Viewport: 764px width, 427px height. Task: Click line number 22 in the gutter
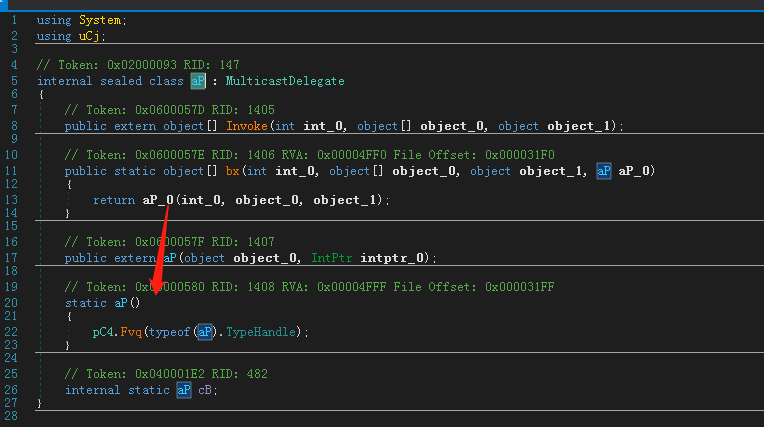[x=11, y=332]
